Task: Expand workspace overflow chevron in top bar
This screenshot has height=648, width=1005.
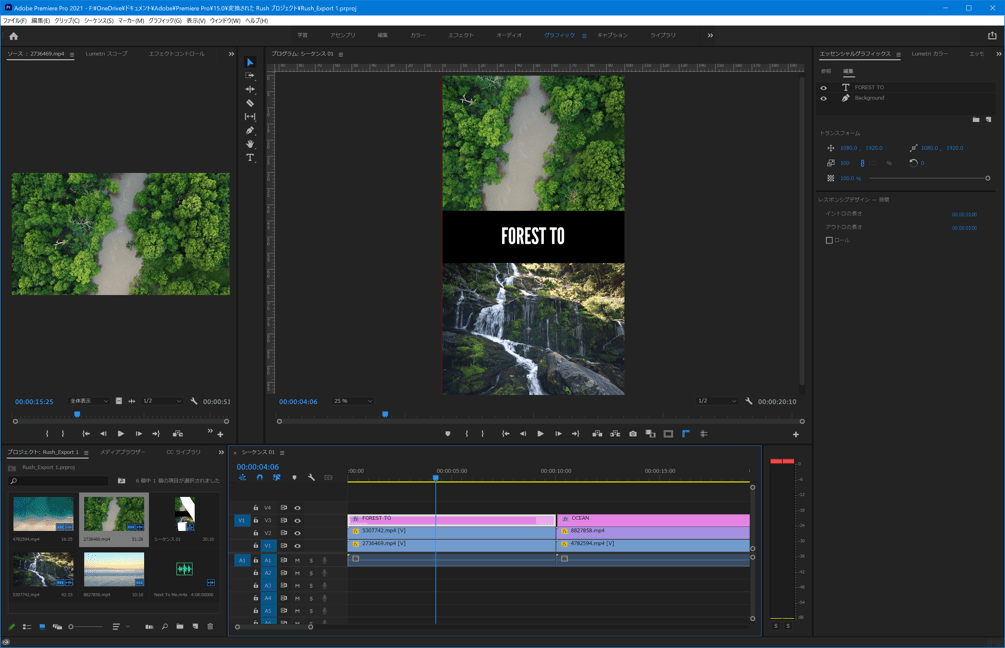Action: click(710, 35)
